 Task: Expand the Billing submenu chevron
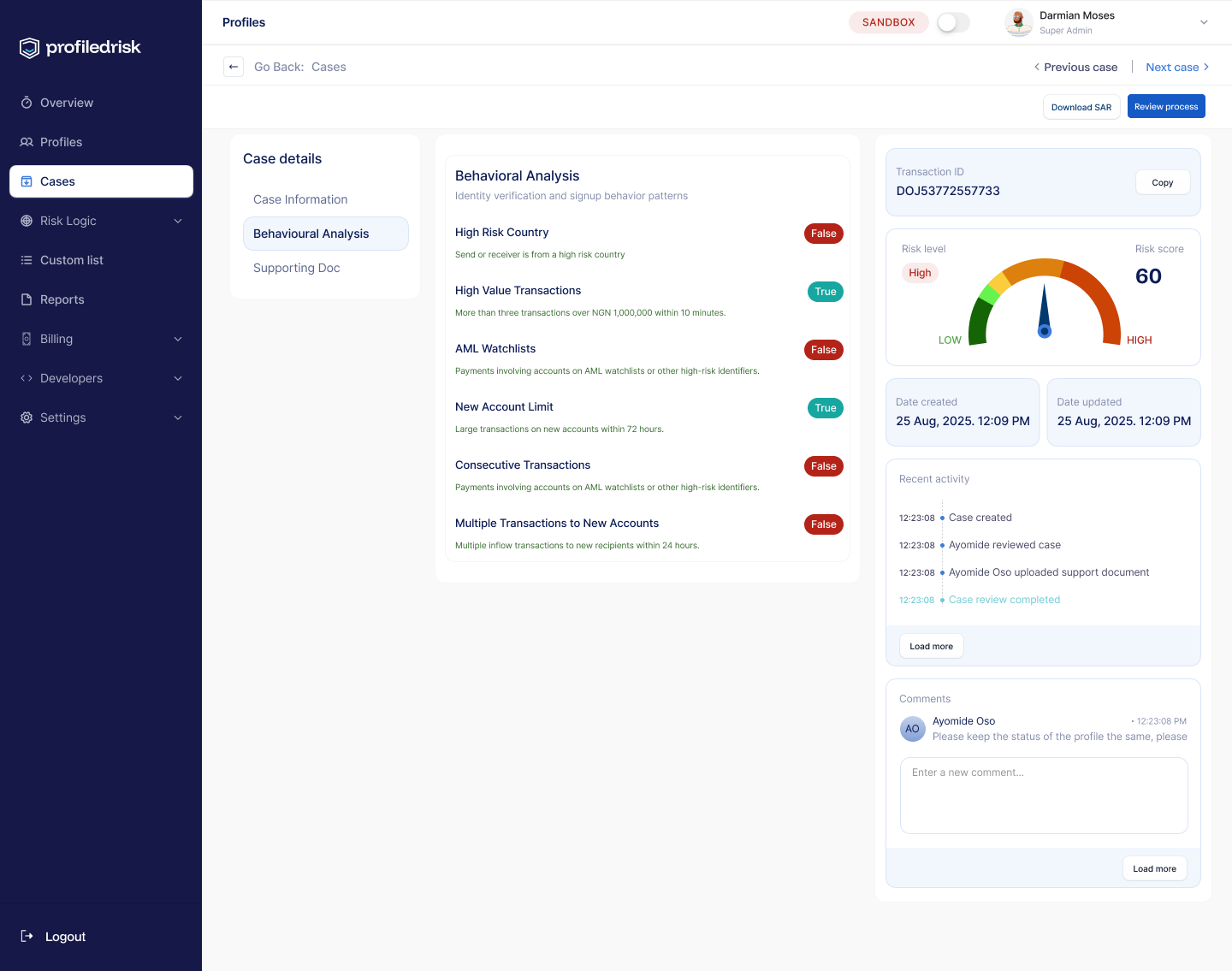(x=178, y=339)
